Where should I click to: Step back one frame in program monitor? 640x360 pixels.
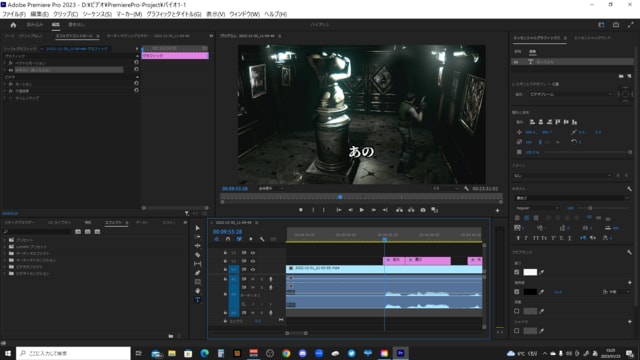(x=350, y=210)
